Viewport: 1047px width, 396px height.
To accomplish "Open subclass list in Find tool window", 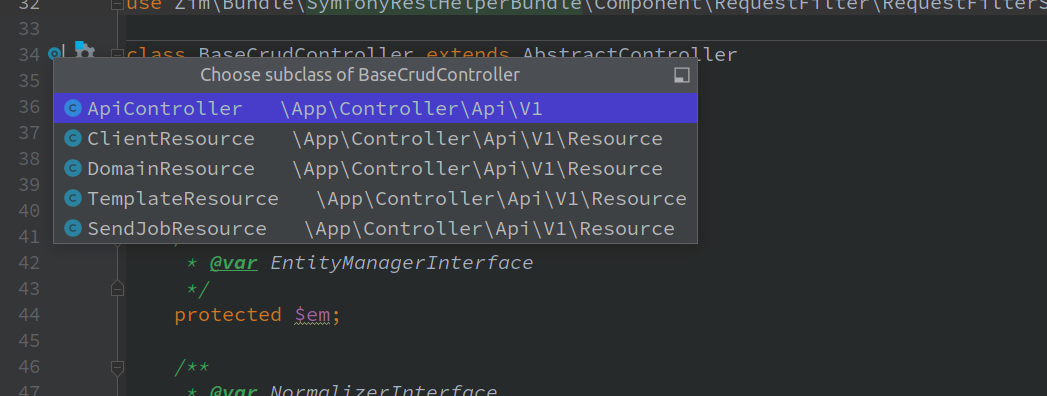I will coord(681,75).
